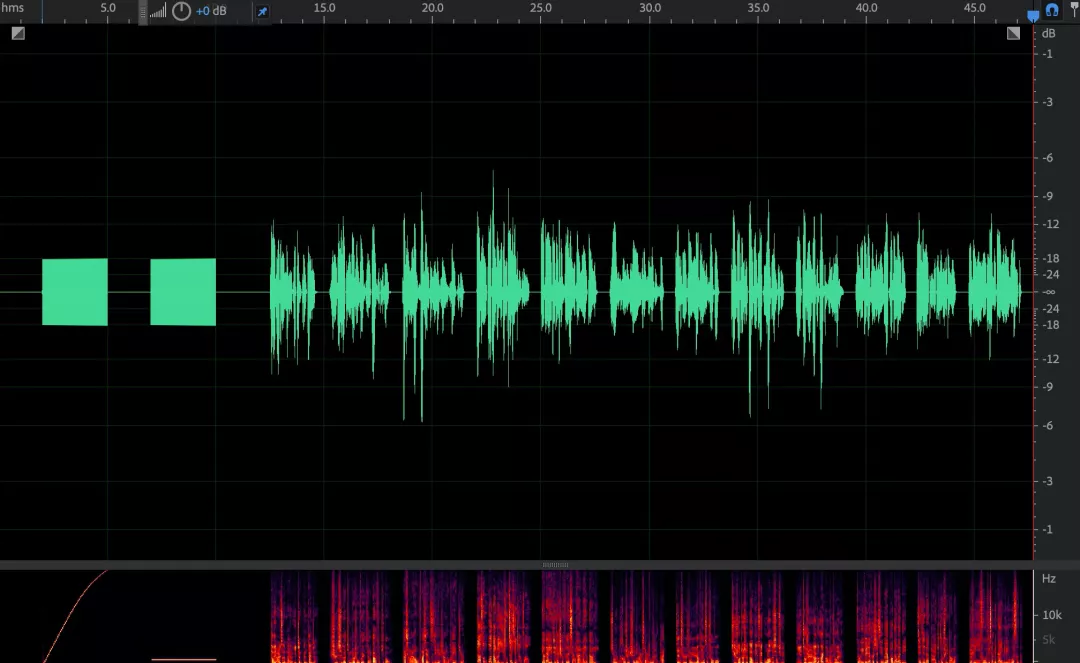Click the 10k mark on the frequency scale
The width and height of the screenshot is (1080, 663).
[x=1052, y=615]
